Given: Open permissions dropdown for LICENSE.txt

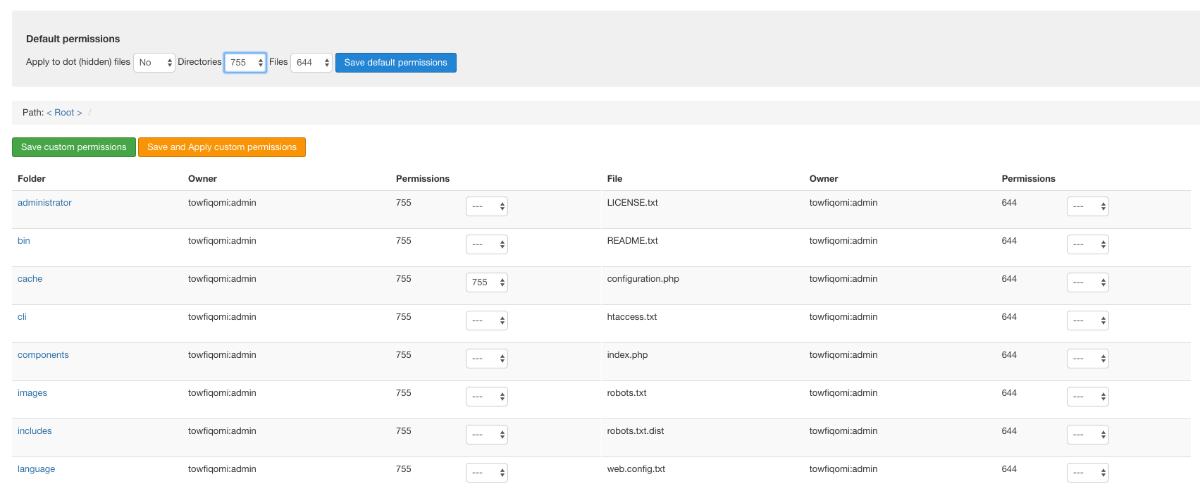Looking at the screenshot, I should [x=1088, y=207].
